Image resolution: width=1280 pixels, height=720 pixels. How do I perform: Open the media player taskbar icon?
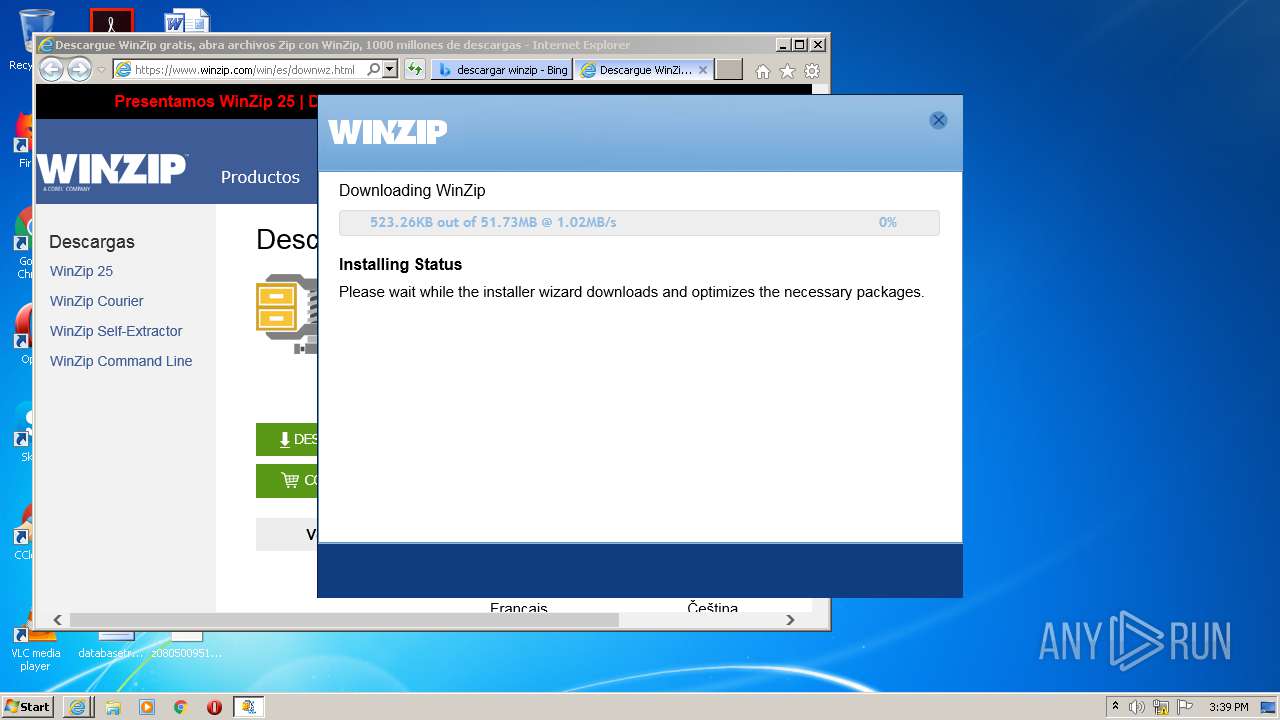(x=147, y=707)
